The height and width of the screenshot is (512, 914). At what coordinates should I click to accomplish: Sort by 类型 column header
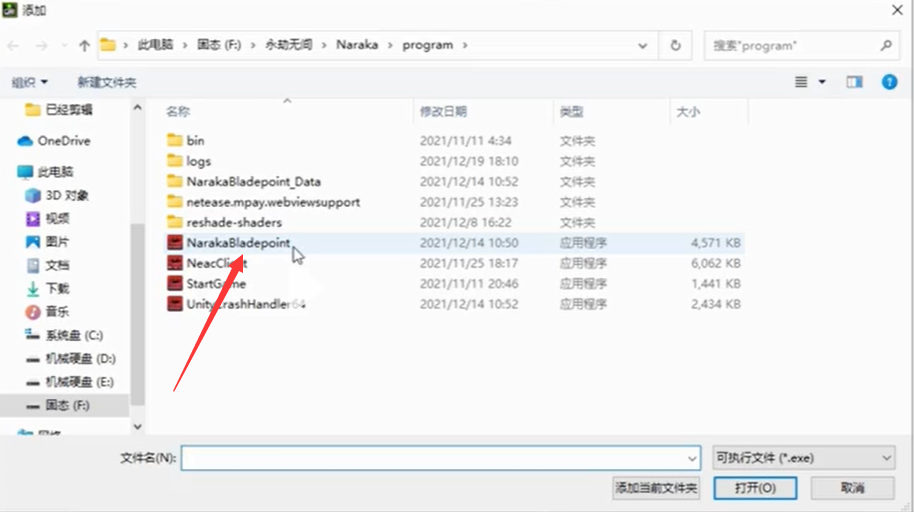click(571, 111)
